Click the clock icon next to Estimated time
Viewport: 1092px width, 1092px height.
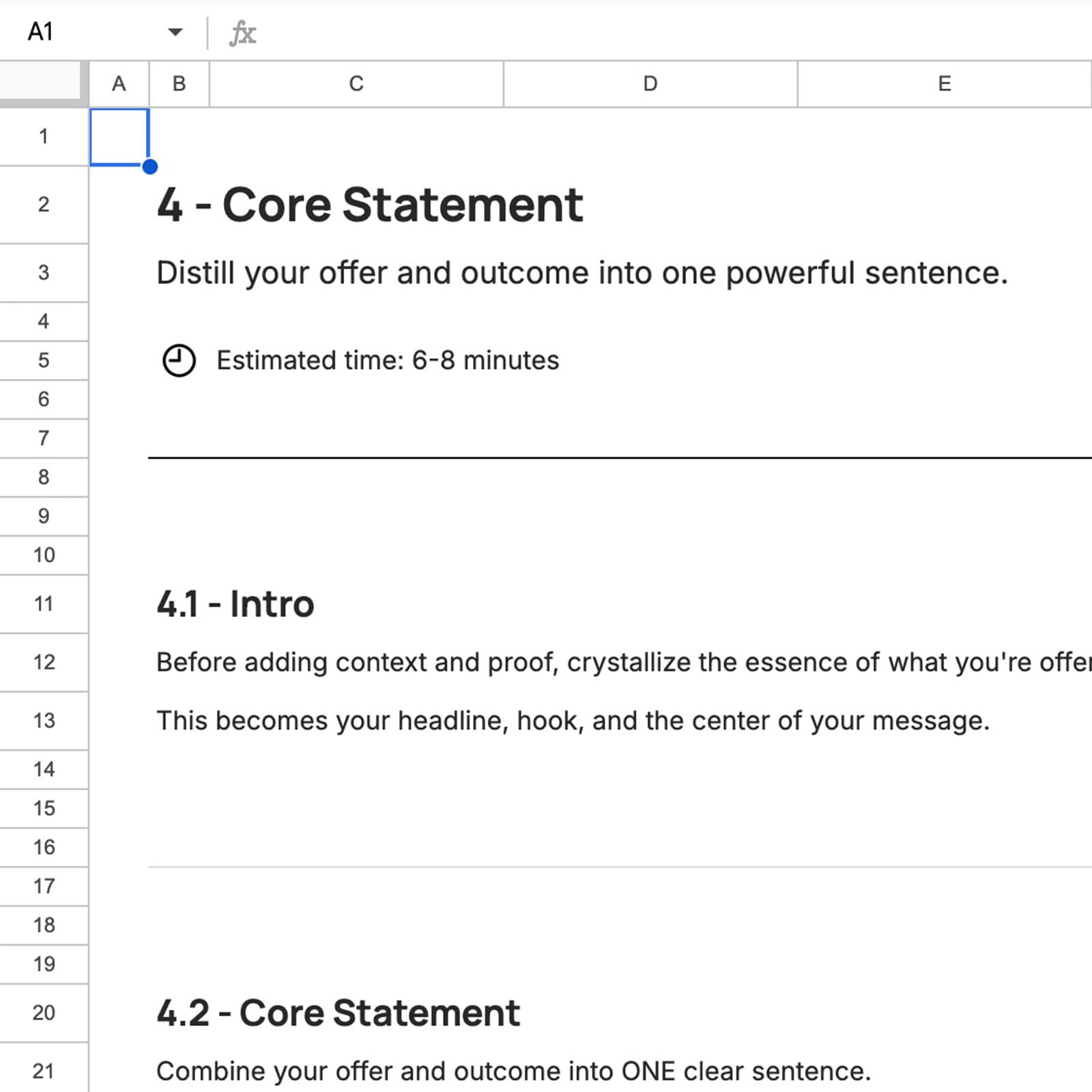pos(179,360)
